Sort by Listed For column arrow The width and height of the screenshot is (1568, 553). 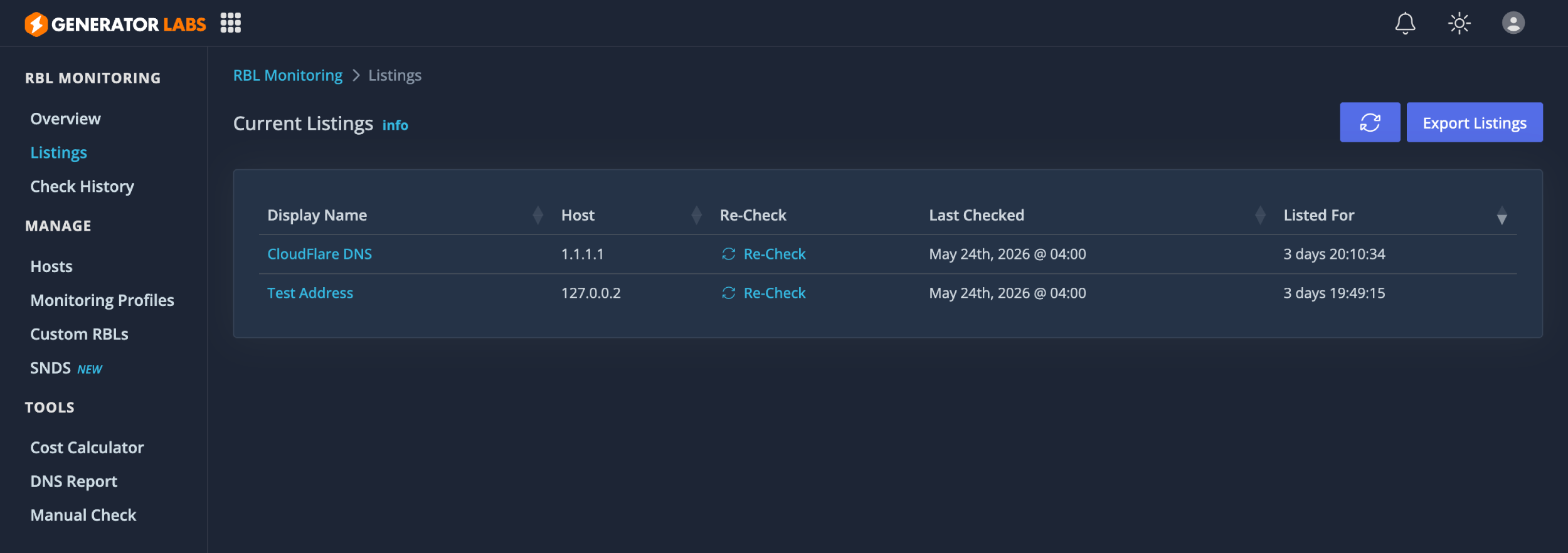coord(1502,215)
